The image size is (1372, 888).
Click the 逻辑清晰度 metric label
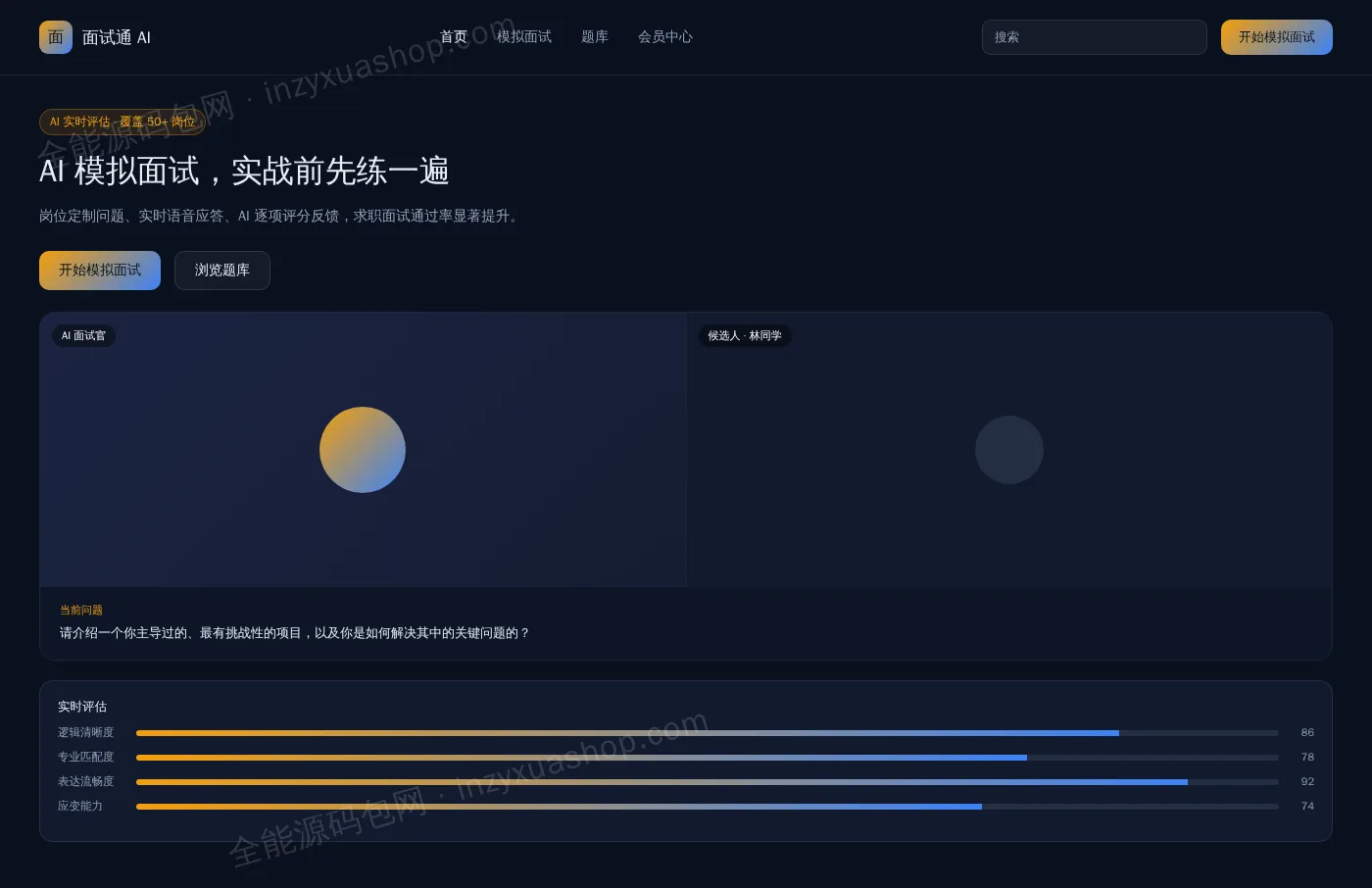click(x=86, y=733)
